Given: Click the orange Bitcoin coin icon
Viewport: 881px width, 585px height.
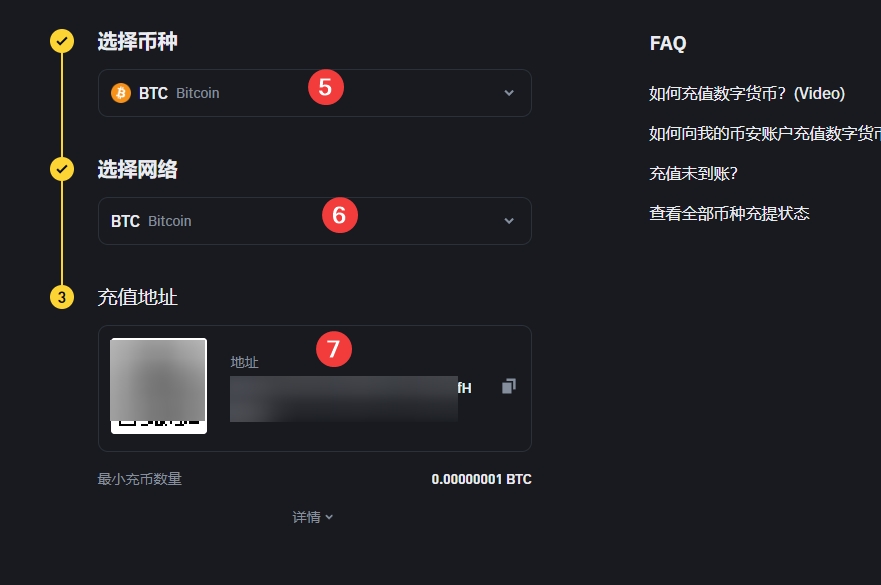Looking at the screenshot, I should tap(121, 93).
